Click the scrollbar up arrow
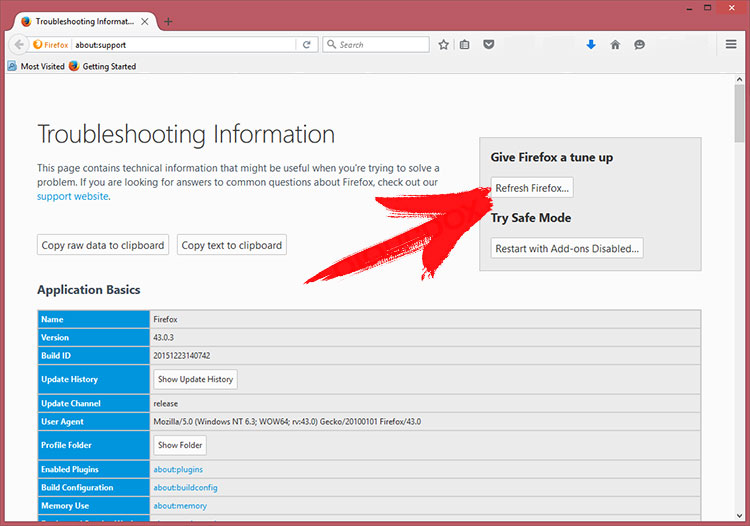The width and height of the screenshot is (750, 526). tap(739, 79)
